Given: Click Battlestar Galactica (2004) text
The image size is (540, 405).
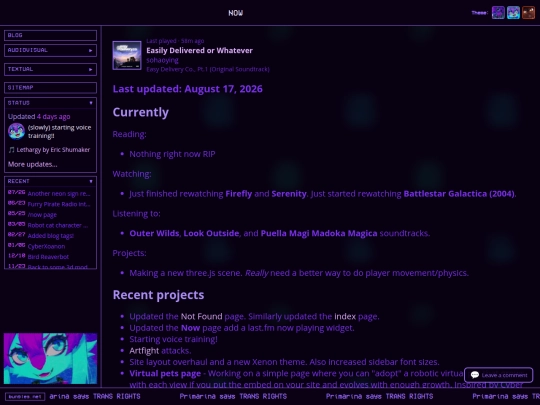Looking at the screenshot, I should 459,194.
